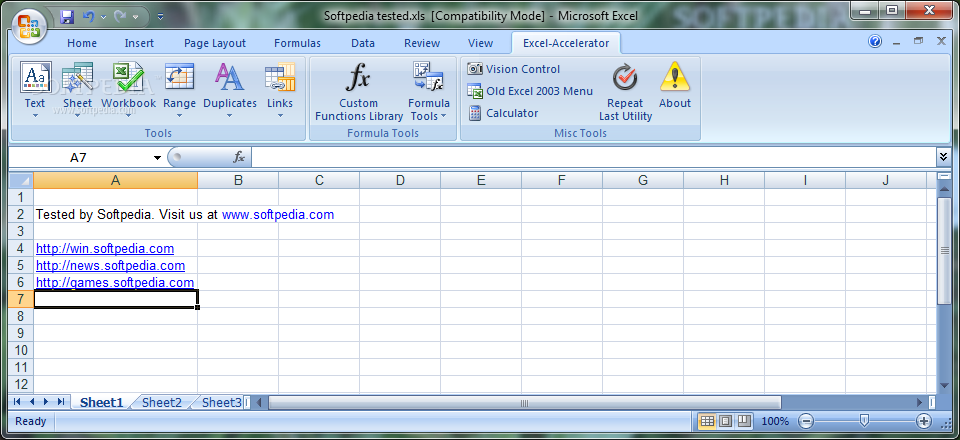Show the Old Excel 2003 Menu
960x440 pixels.
coord(530,91)
